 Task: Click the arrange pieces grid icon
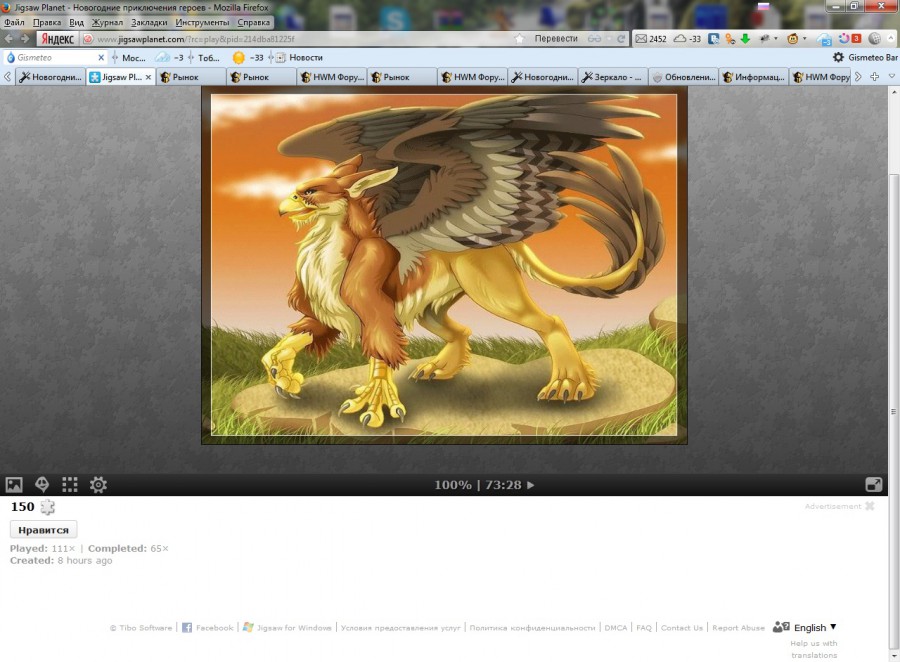[x=69, y=485]
